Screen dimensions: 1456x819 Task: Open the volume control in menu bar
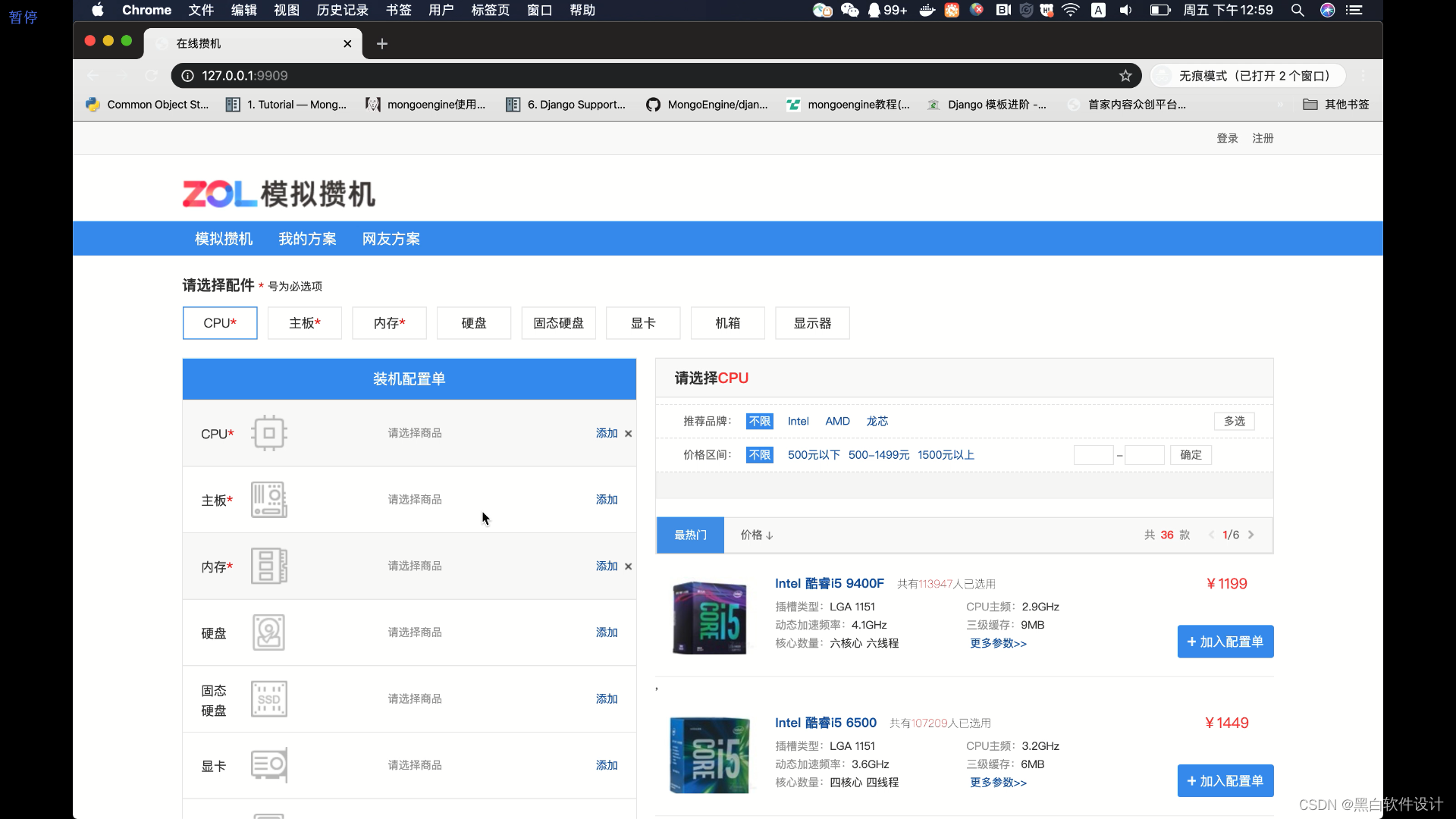pos(1125,11)
